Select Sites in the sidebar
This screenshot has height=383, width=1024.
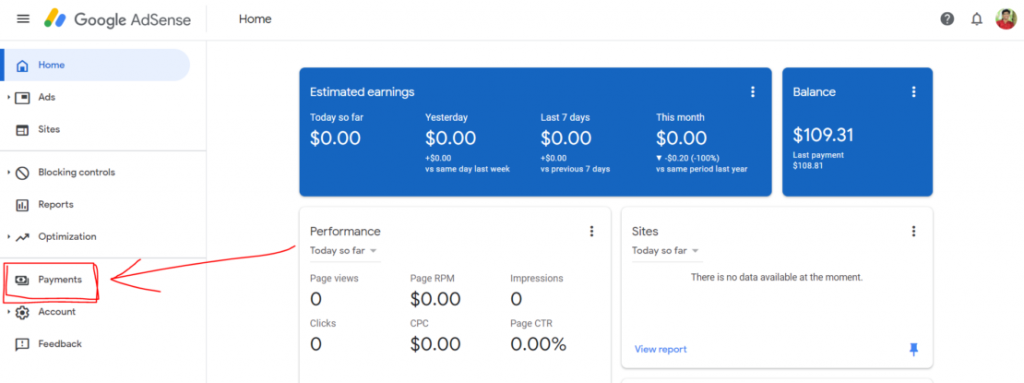click(49, 129)
